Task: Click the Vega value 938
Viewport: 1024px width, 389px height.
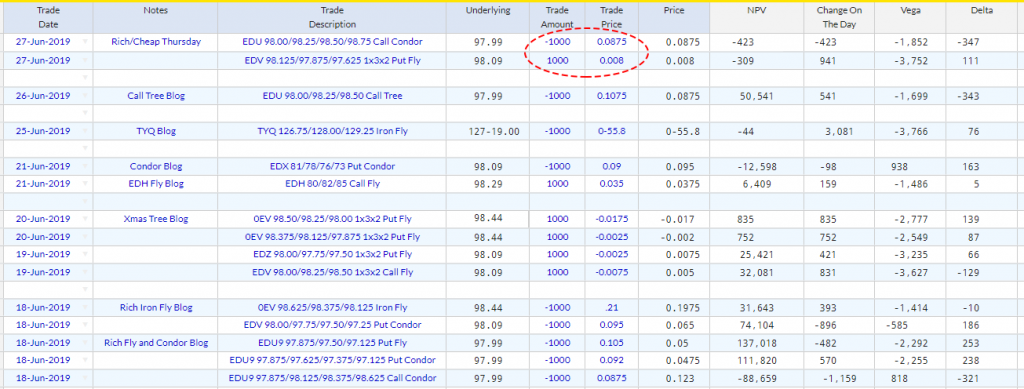Action: pyautogui.click(x=899, y=166)
